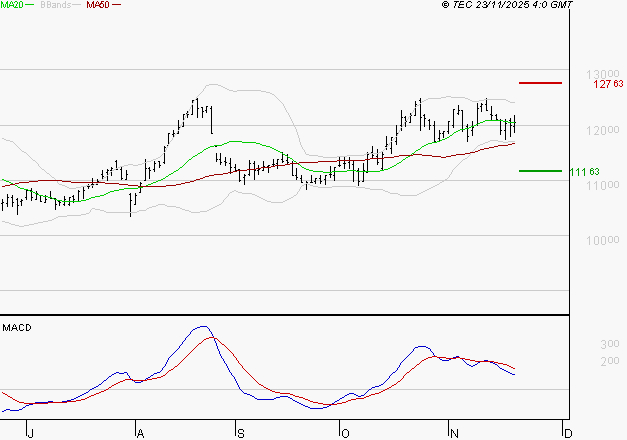Click the red resistance line marker

pyautogui.click(x=540, y=83)
